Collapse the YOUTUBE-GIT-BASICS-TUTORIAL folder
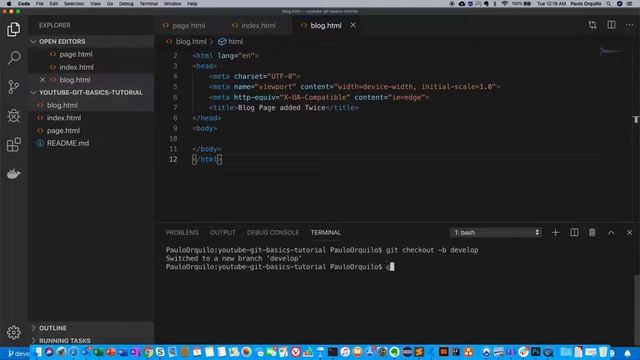640x360 pixels. pos(91,93)
